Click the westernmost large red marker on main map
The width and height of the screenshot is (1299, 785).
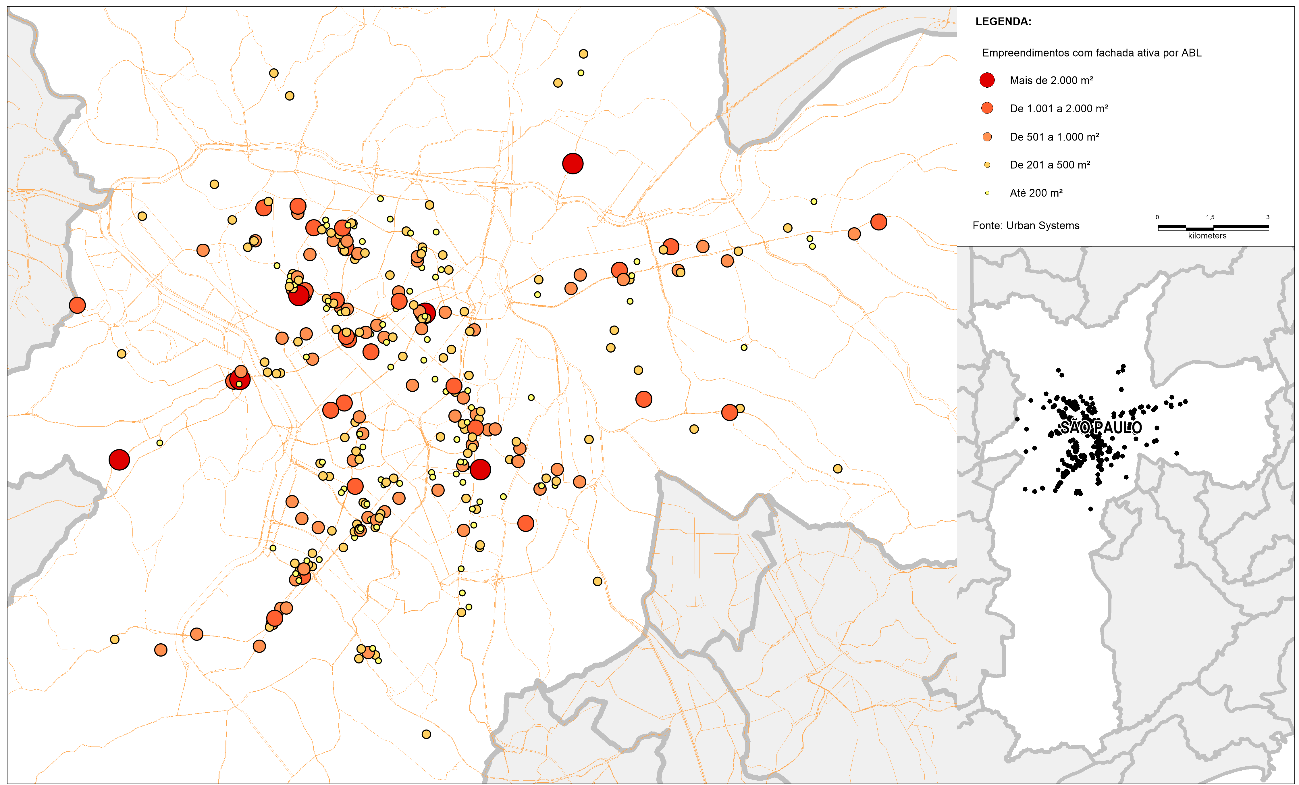click(120, 460)
